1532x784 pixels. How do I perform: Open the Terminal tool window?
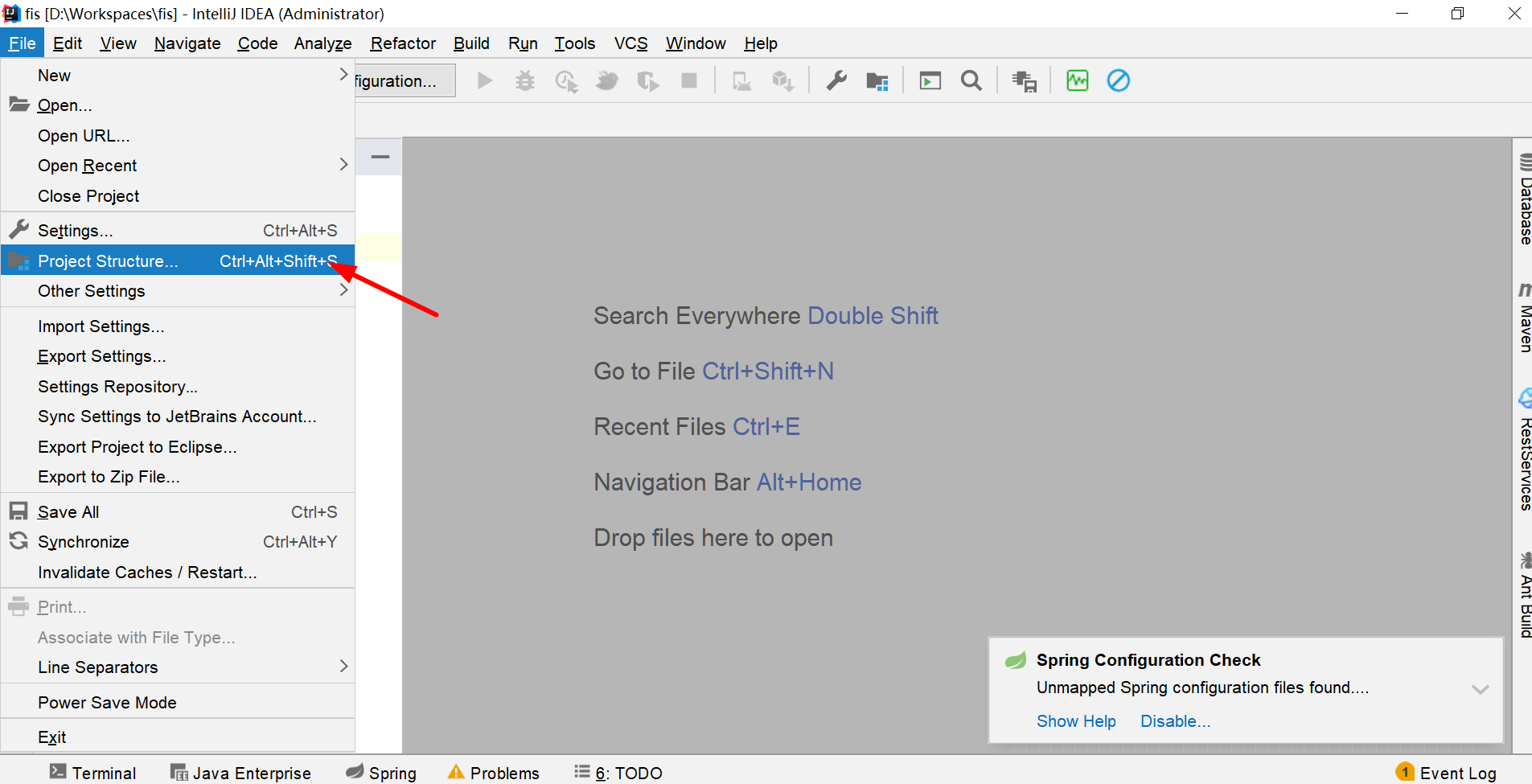tap(93, 773)
